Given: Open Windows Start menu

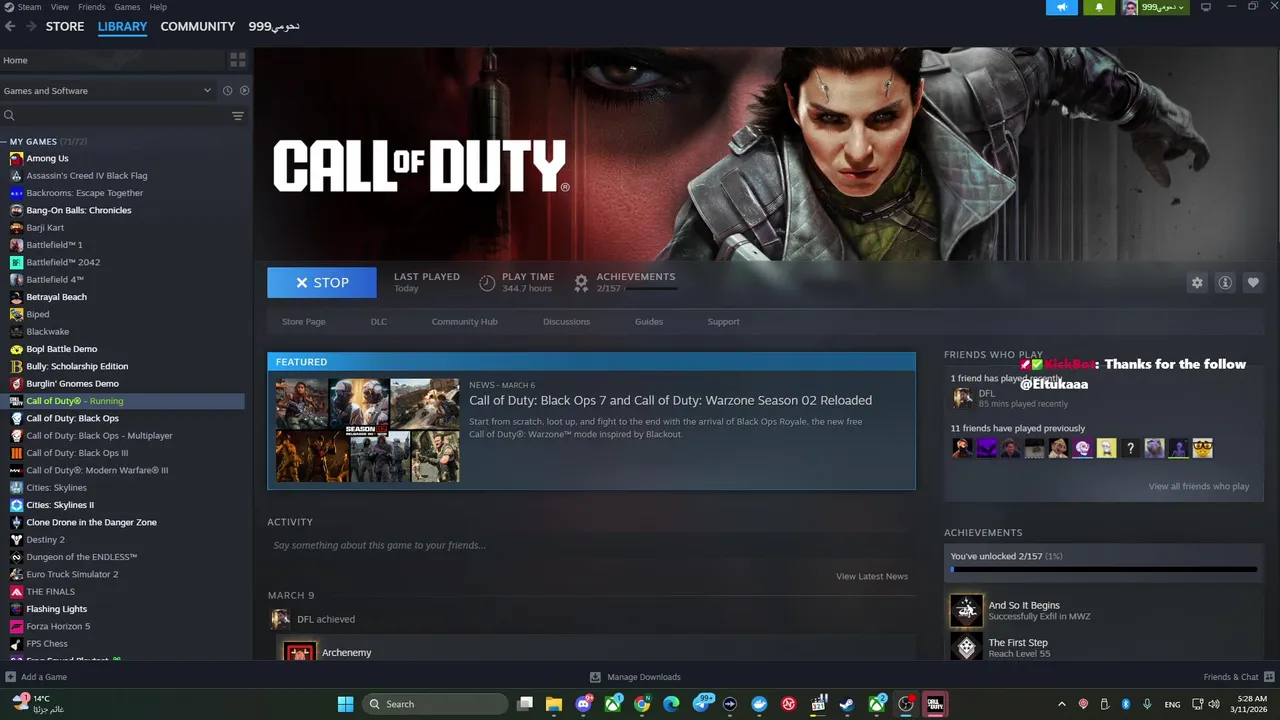Looking at the screenshot, I should point(345,704).
